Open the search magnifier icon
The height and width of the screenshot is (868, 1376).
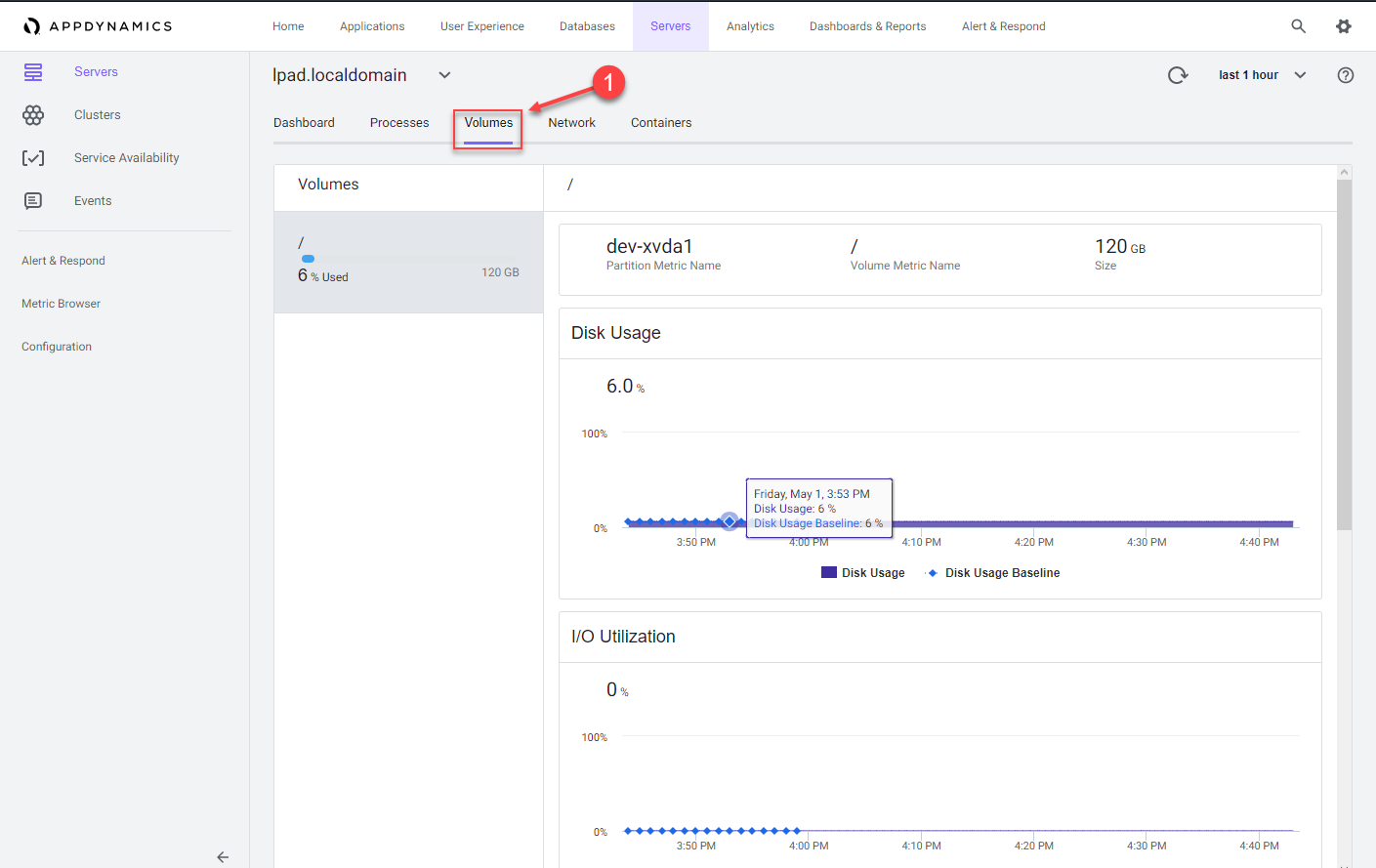point(1298,26)
